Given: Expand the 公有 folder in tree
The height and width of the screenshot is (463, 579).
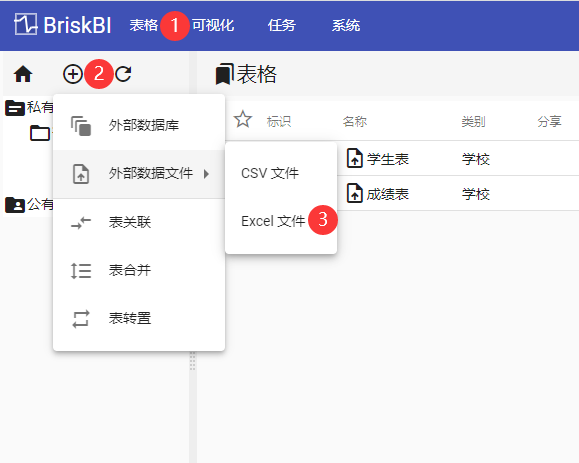Looking at the screenshot, I should pyautogui.click(x=30, y=205).
